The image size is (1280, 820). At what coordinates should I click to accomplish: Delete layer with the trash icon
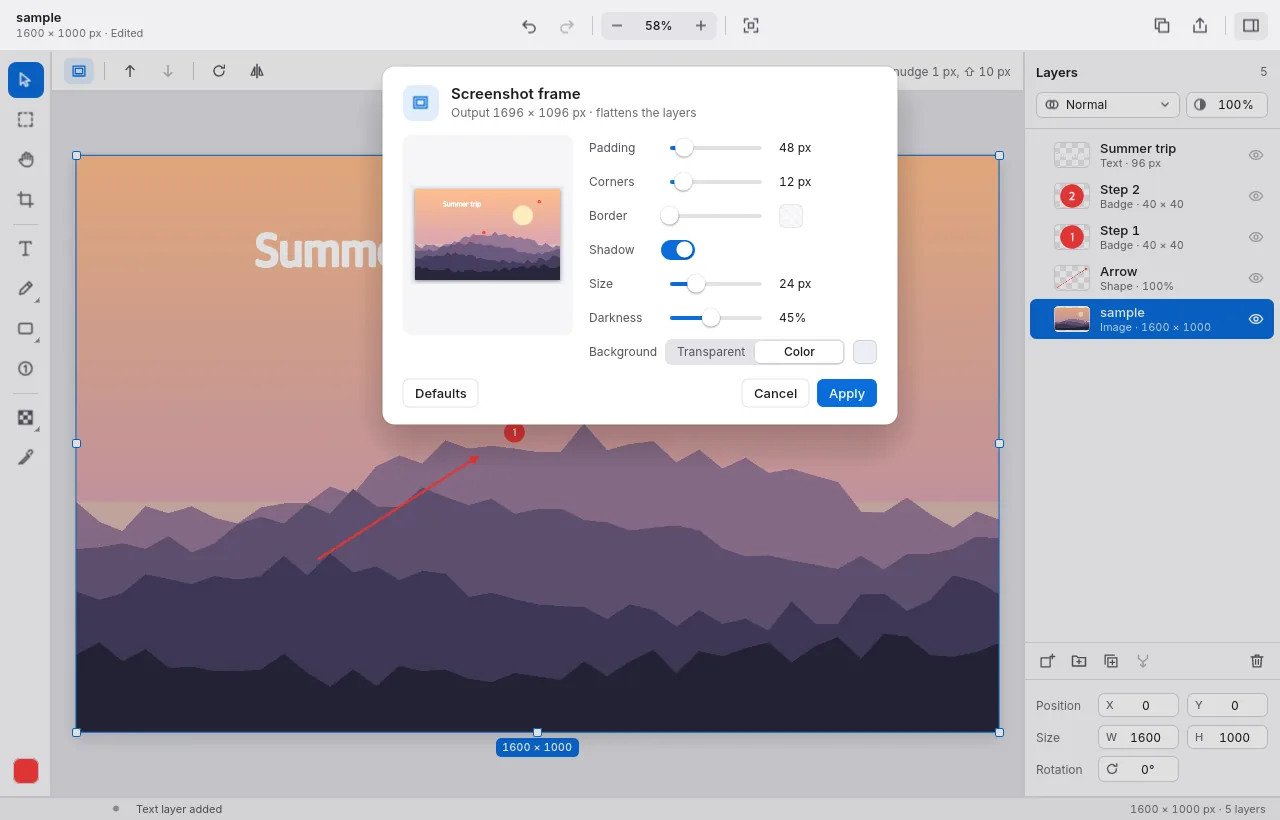pyautogui.click(x=1257, y=661)
